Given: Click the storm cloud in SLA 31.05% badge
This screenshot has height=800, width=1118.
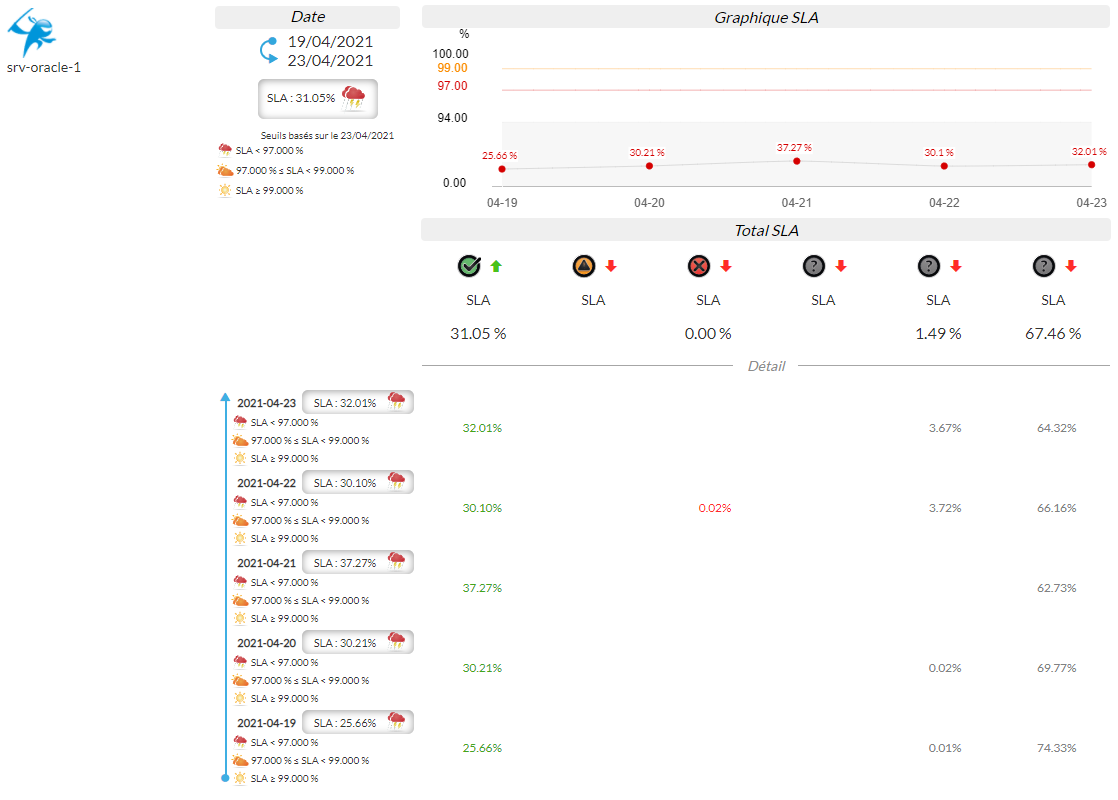Looking at the screenshot, I should pos(353,98).
